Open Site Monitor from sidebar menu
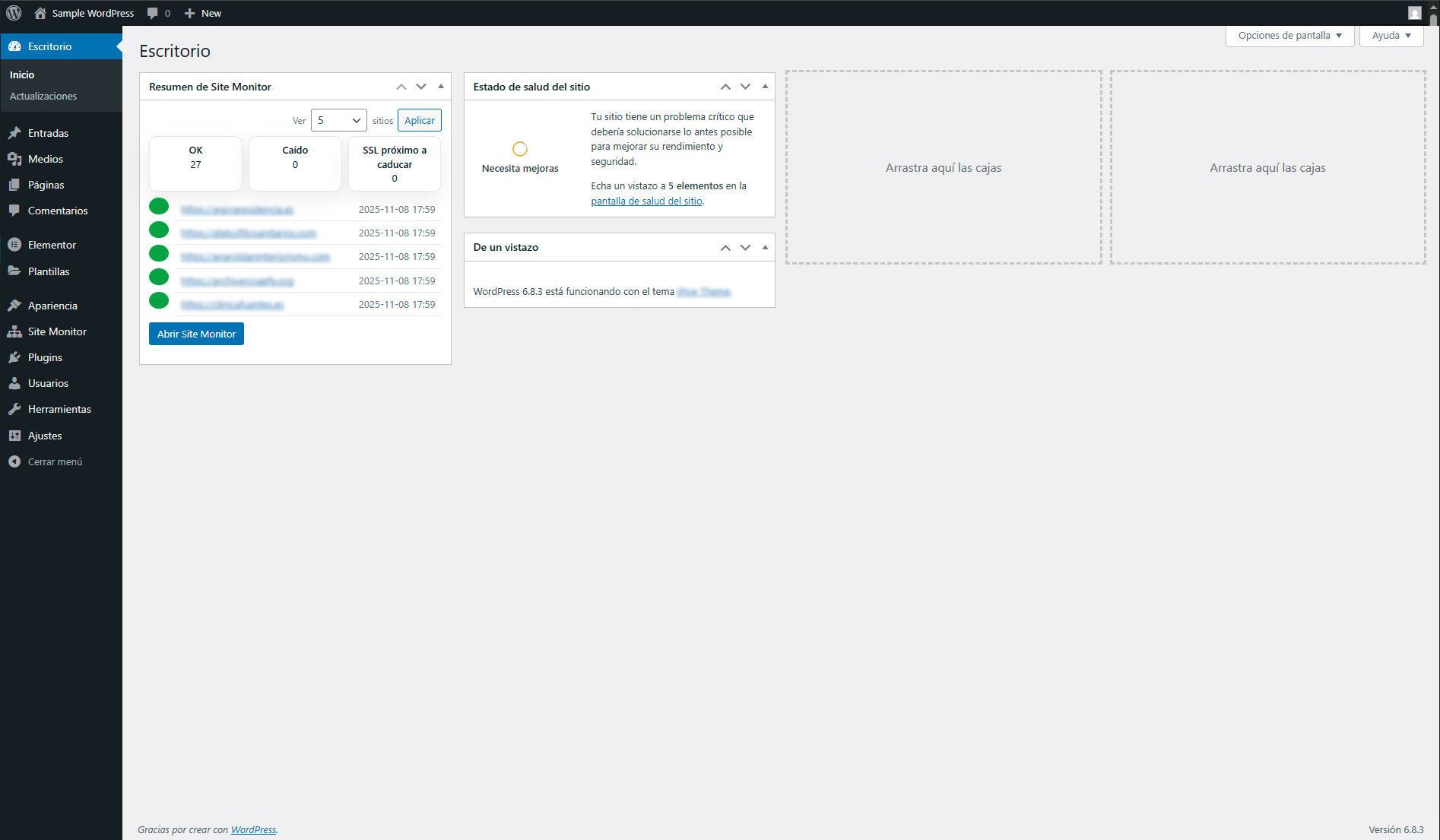This screenshot has height=840, width=1440. (x=57, y=331)
